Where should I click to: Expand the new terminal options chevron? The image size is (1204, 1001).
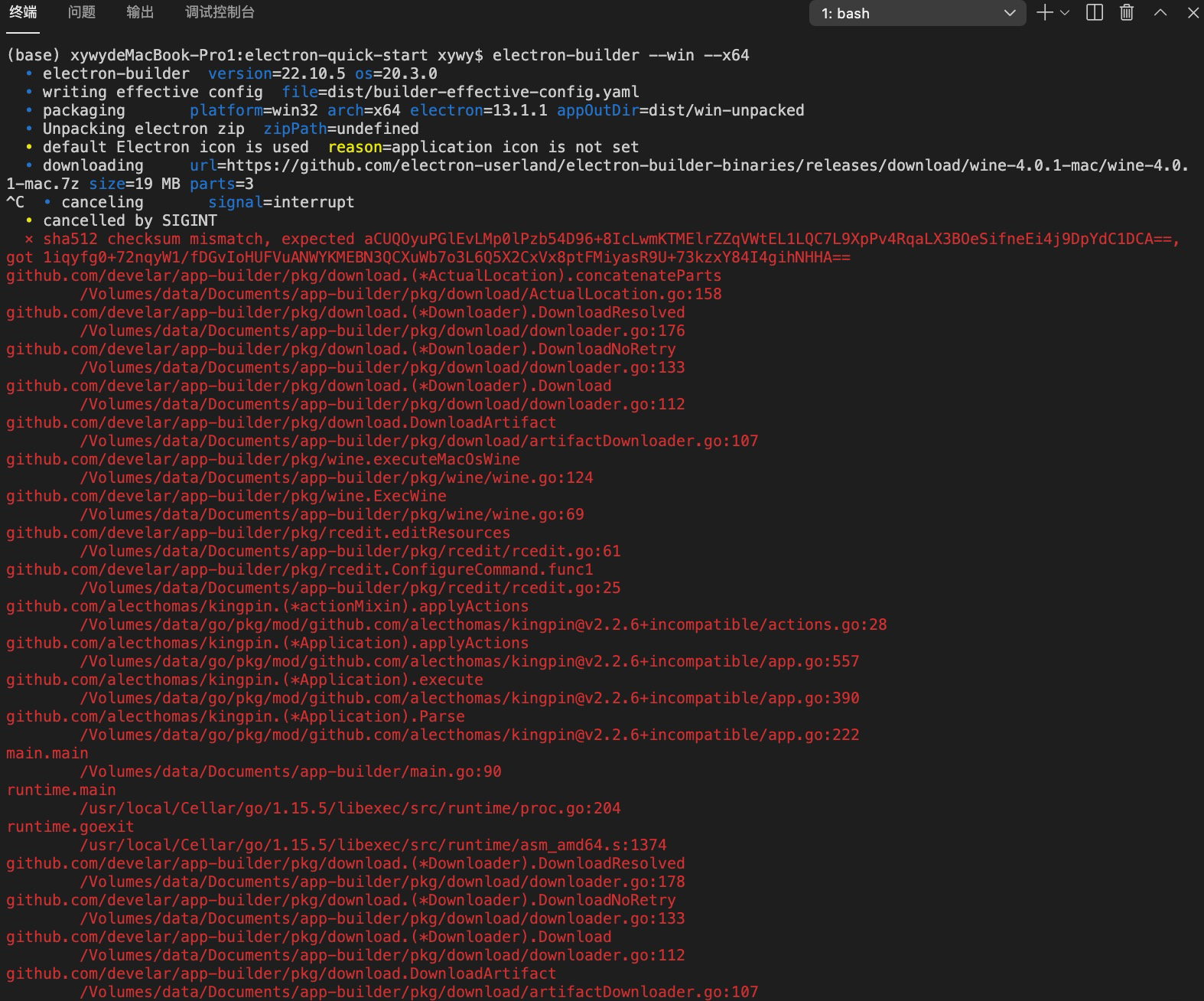1065,12
